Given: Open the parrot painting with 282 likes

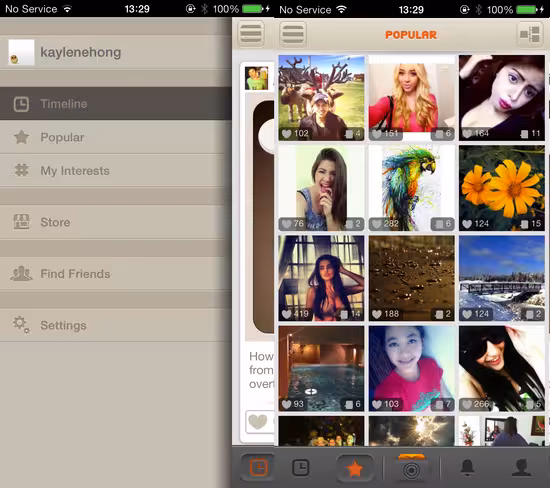Looking at the screenshot, I should coord(411,188).
